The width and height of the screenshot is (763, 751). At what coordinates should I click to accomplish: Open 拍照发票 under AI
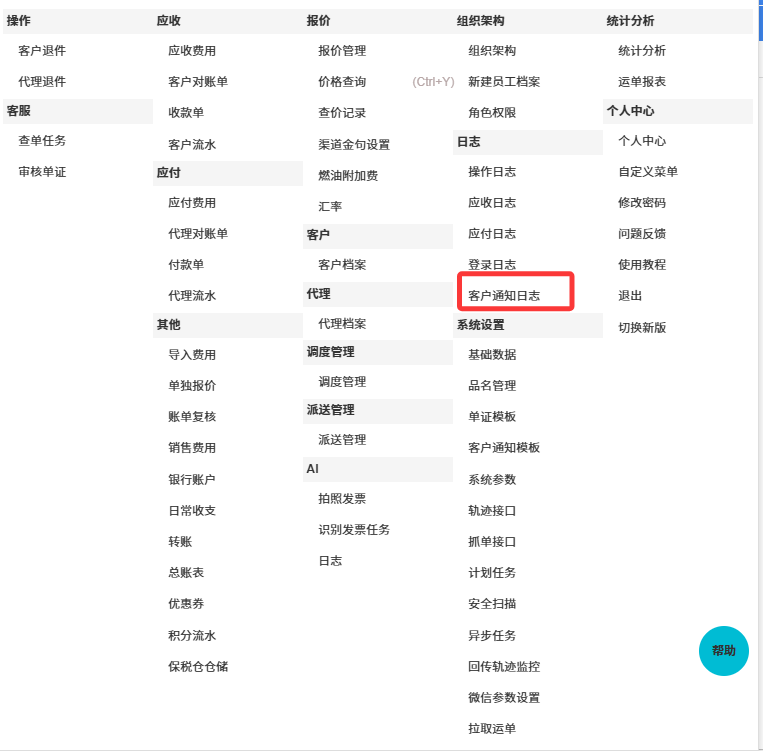pyautogui.click(x=342, y=498)
